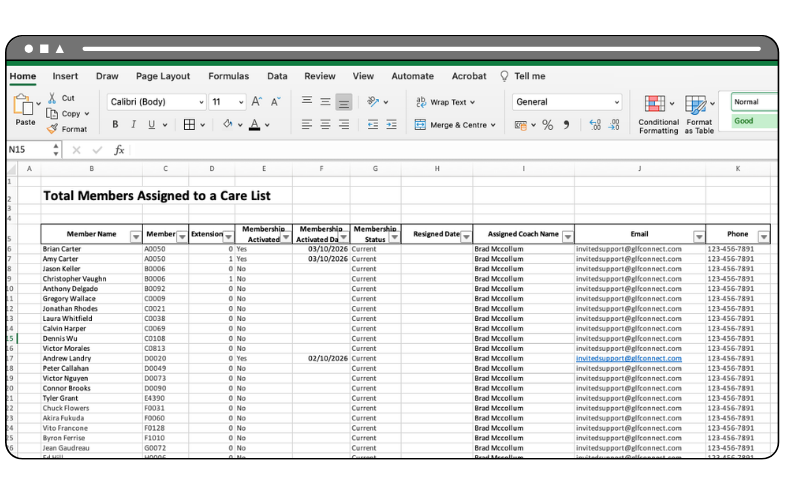Switch to the Page Layout tab
Screen dimensions: 794x500
click(163, 76)
